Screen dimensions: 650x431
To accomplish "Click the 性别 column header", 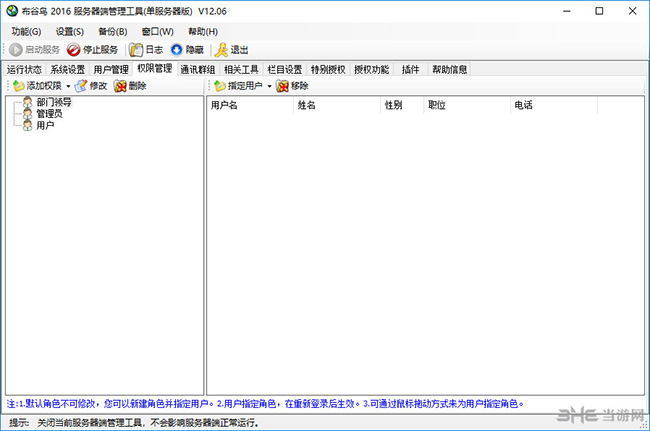I will (x=402, y=105).
